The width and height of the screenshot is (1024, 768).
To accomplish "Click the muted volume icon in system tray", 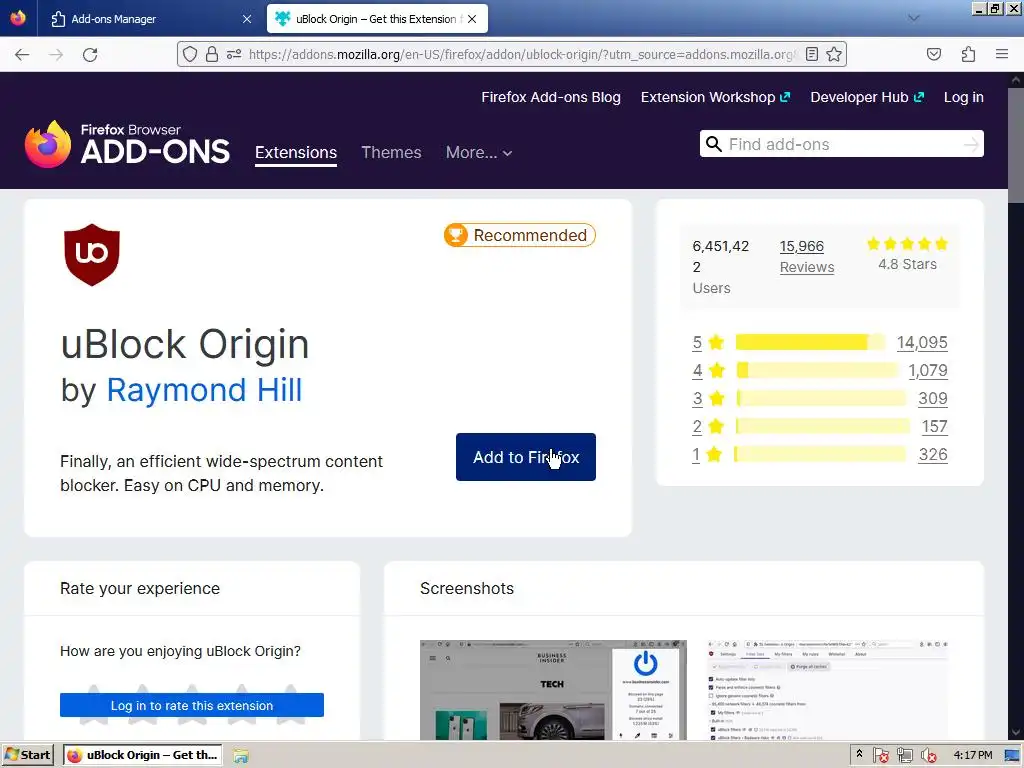I will point(928,755).
